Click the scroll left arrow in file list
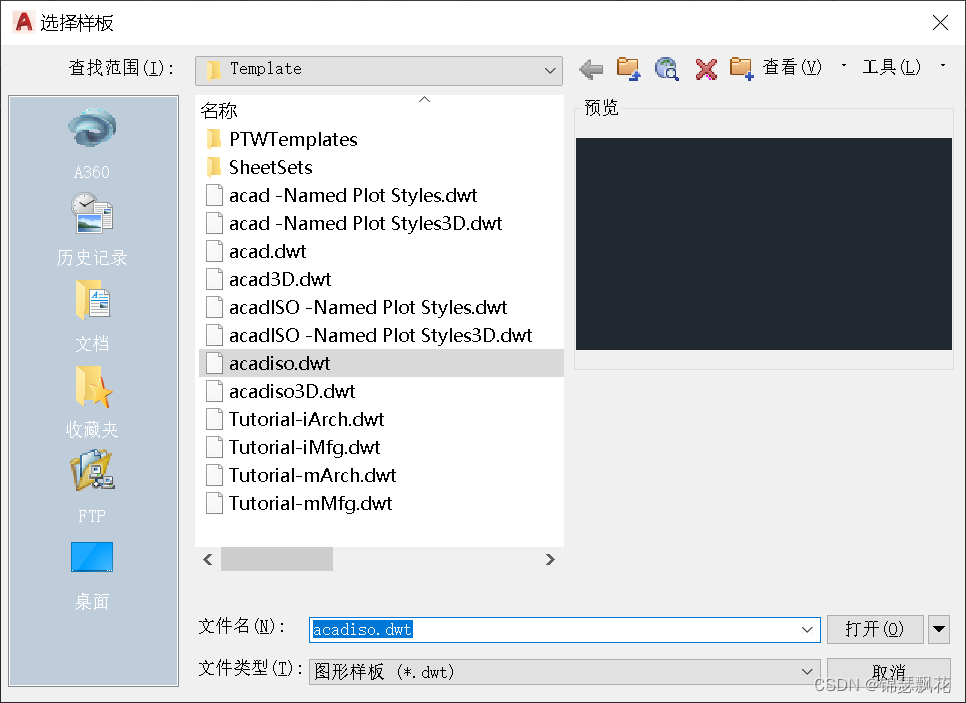966x703 pixels. [x=208, y=559]
